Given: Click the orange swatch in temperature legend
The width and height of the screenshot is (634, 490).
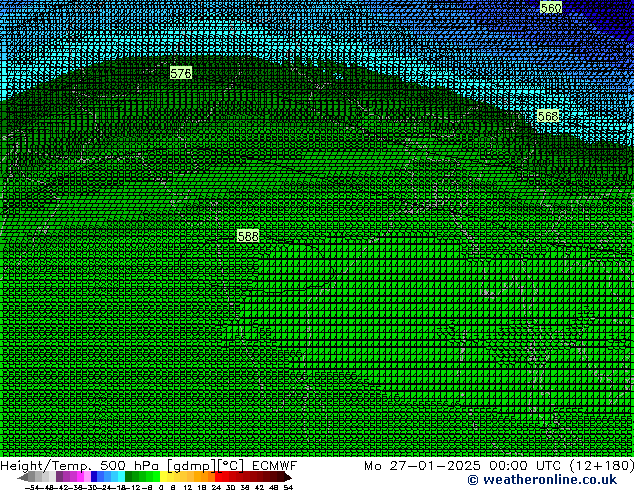Looking at the screenshot, I should tap(202, 477).
